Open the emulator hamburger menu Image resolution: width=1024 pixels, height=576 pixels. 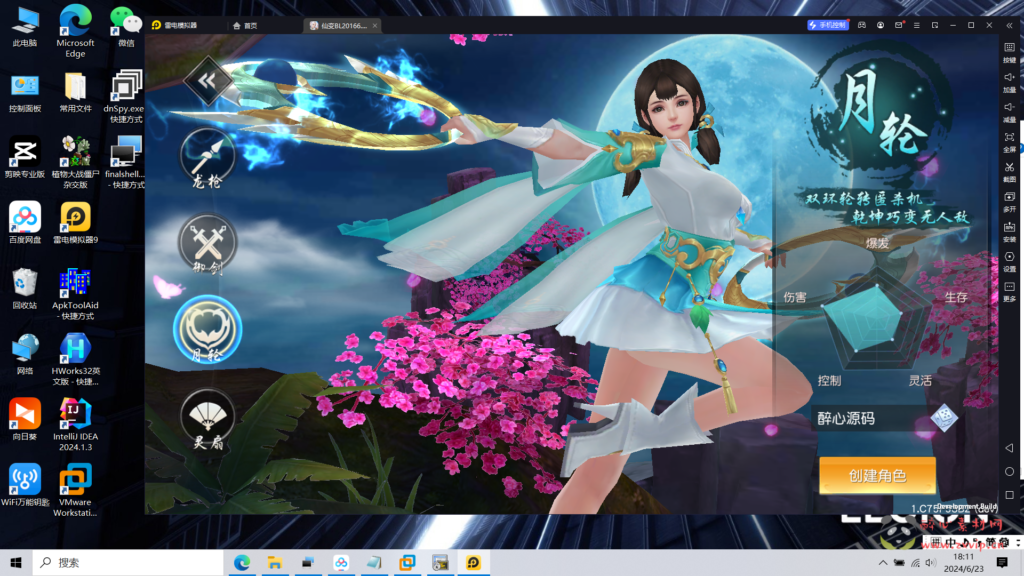pyautogui.click(x=919, y=24)
